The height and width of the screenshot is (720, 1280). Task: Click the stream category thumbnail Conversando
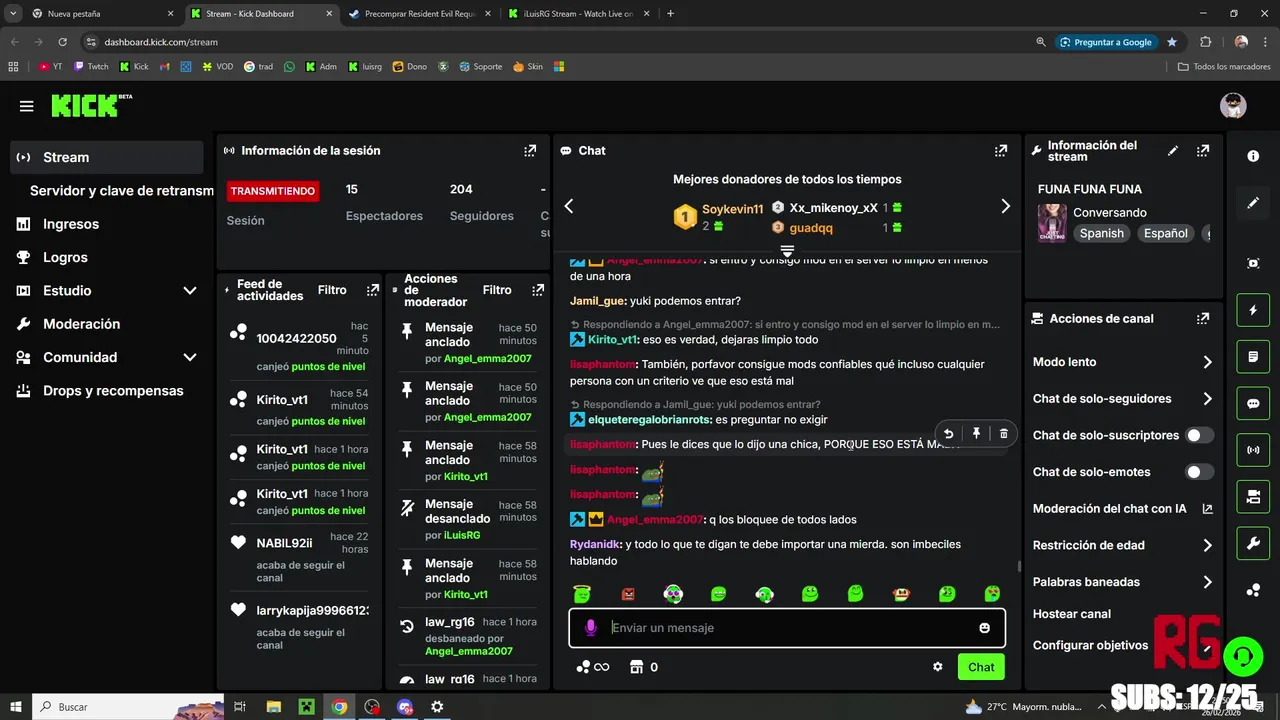coord(1052,225)
